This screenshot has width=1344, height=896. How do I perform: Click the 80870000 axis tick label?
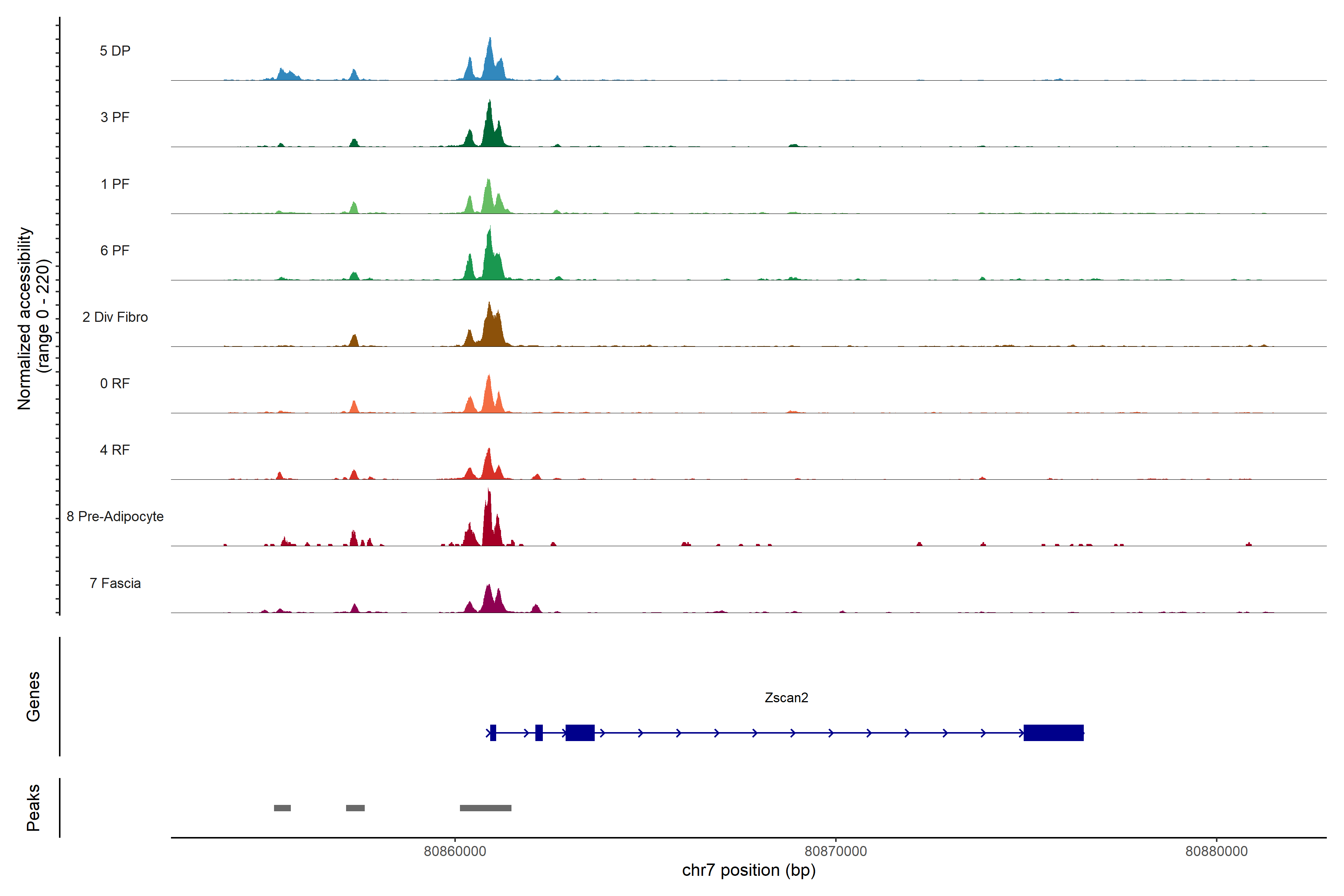(x=836, y=852)
